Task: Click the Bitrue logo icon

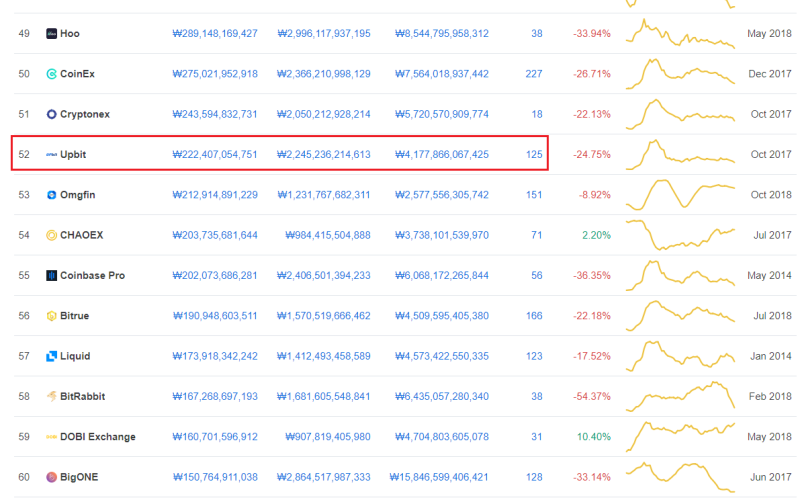Action: tap(52, 316)
